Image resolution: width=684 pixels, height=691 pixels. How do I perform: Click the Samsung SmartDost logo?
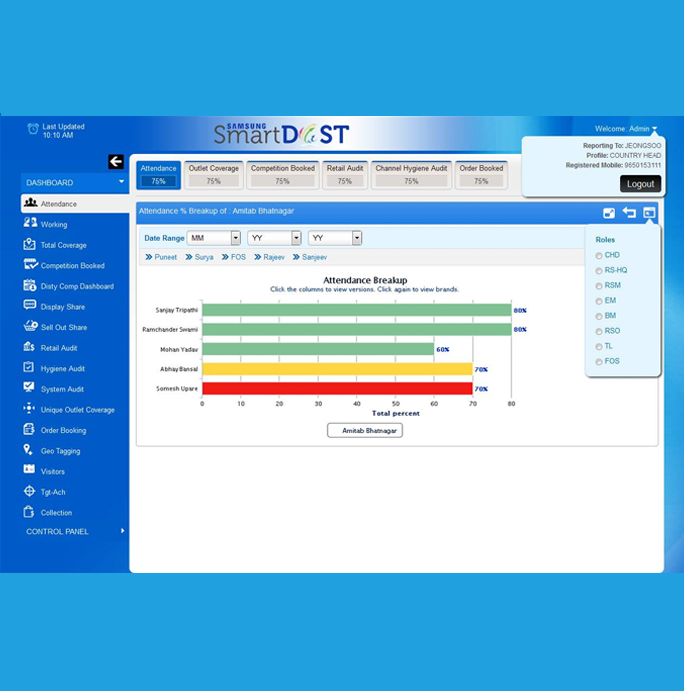click(281, 134)
